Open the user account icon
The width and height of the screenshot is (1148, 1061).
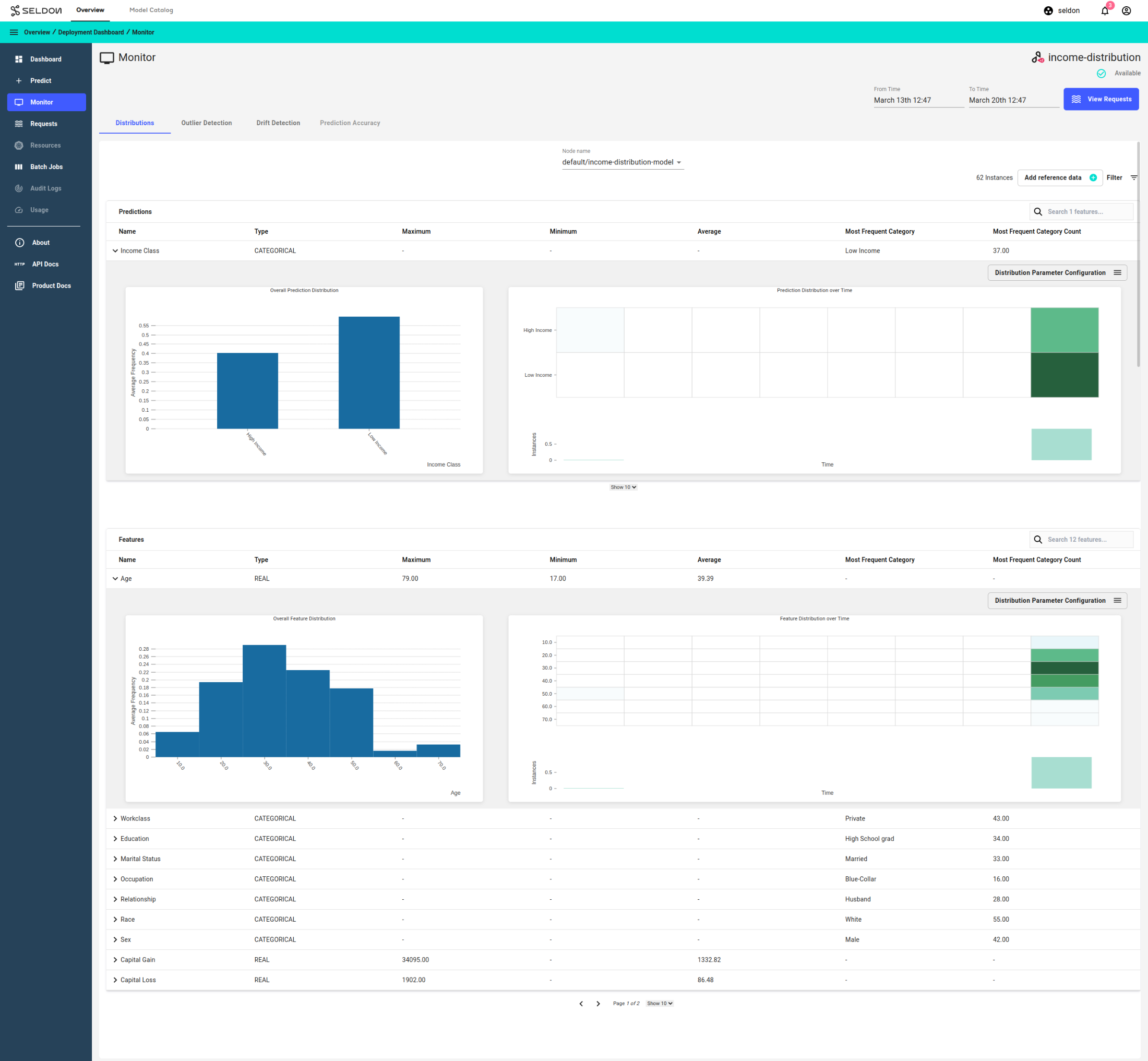(x=1126, y=10)
